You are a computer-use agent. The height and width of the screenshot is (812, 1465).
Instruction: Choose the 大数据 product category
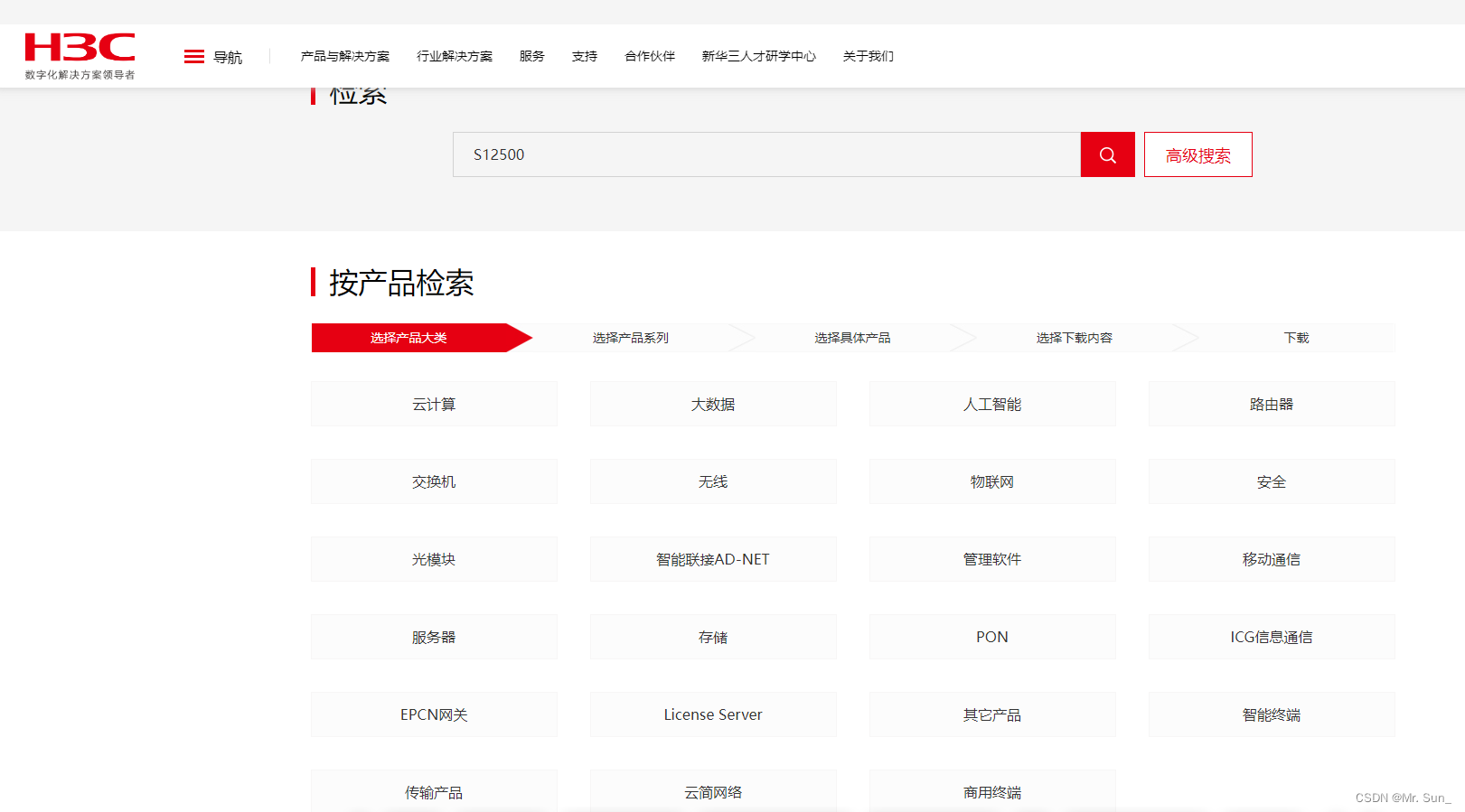click(x=713, y=404)
